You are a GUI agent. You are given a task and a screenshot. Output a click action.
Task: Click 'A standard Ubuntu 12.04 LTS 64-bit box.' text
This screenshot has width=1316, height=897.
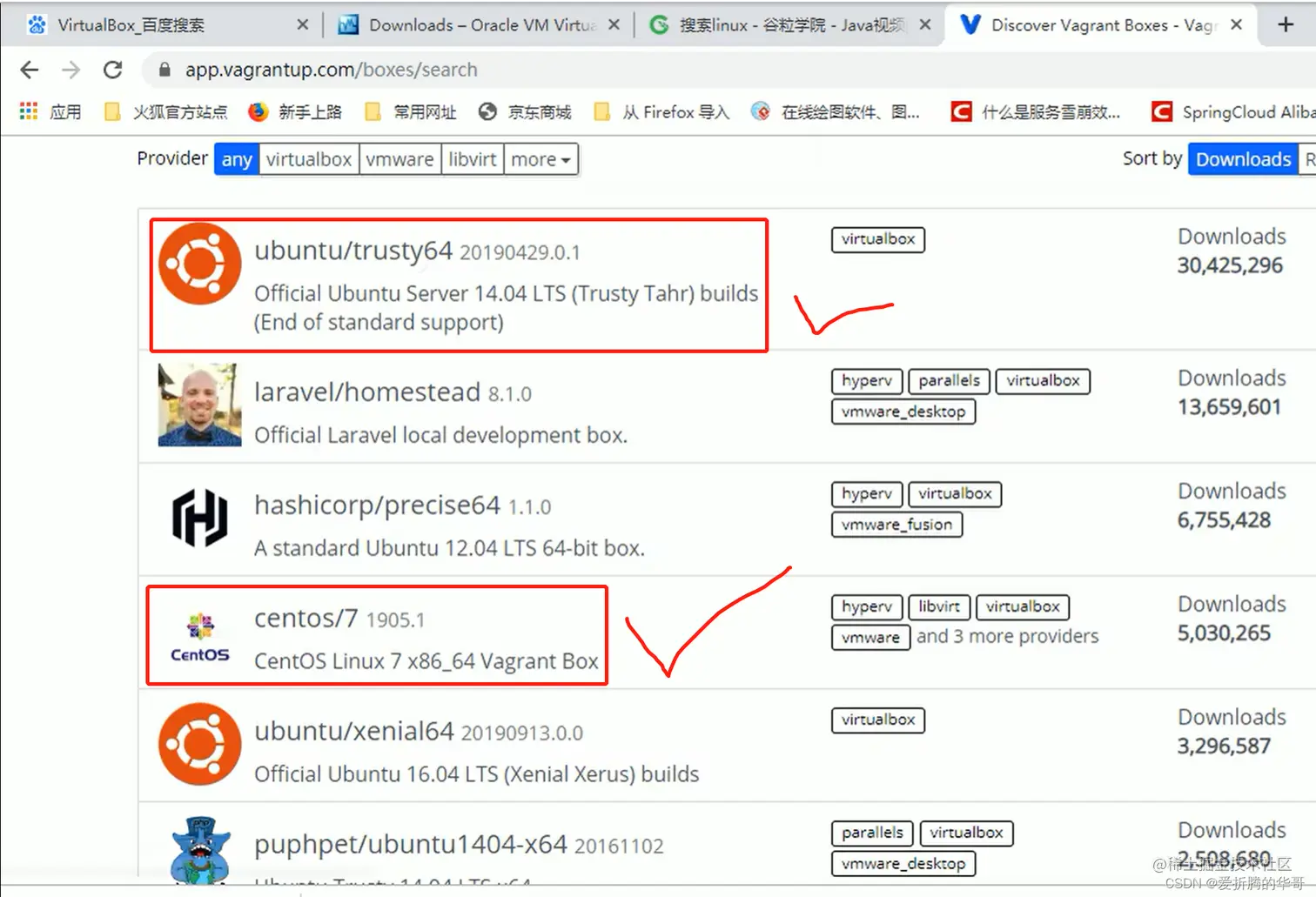coord(449,549)
